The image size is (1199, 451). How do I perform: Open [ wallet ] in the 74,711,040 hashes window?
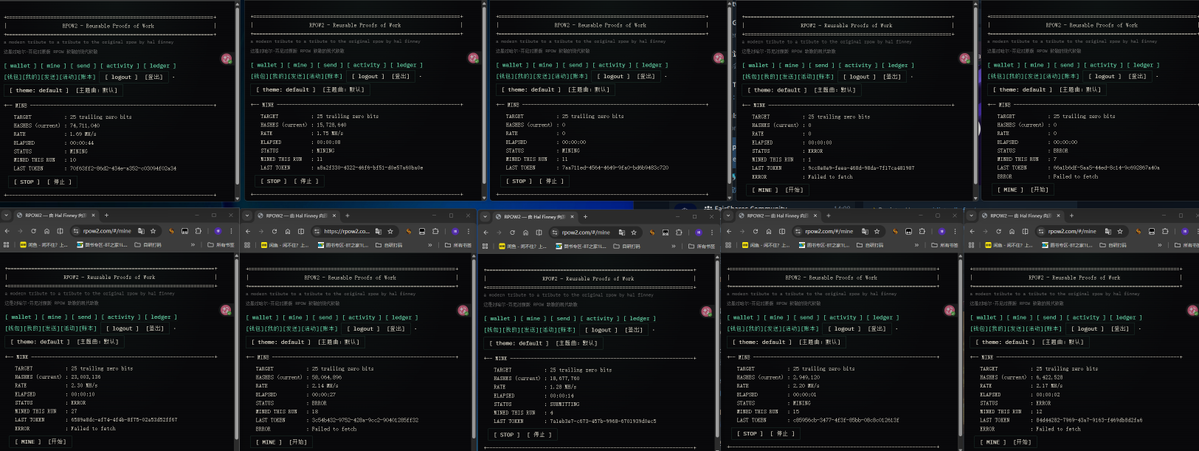coord(20,65)
